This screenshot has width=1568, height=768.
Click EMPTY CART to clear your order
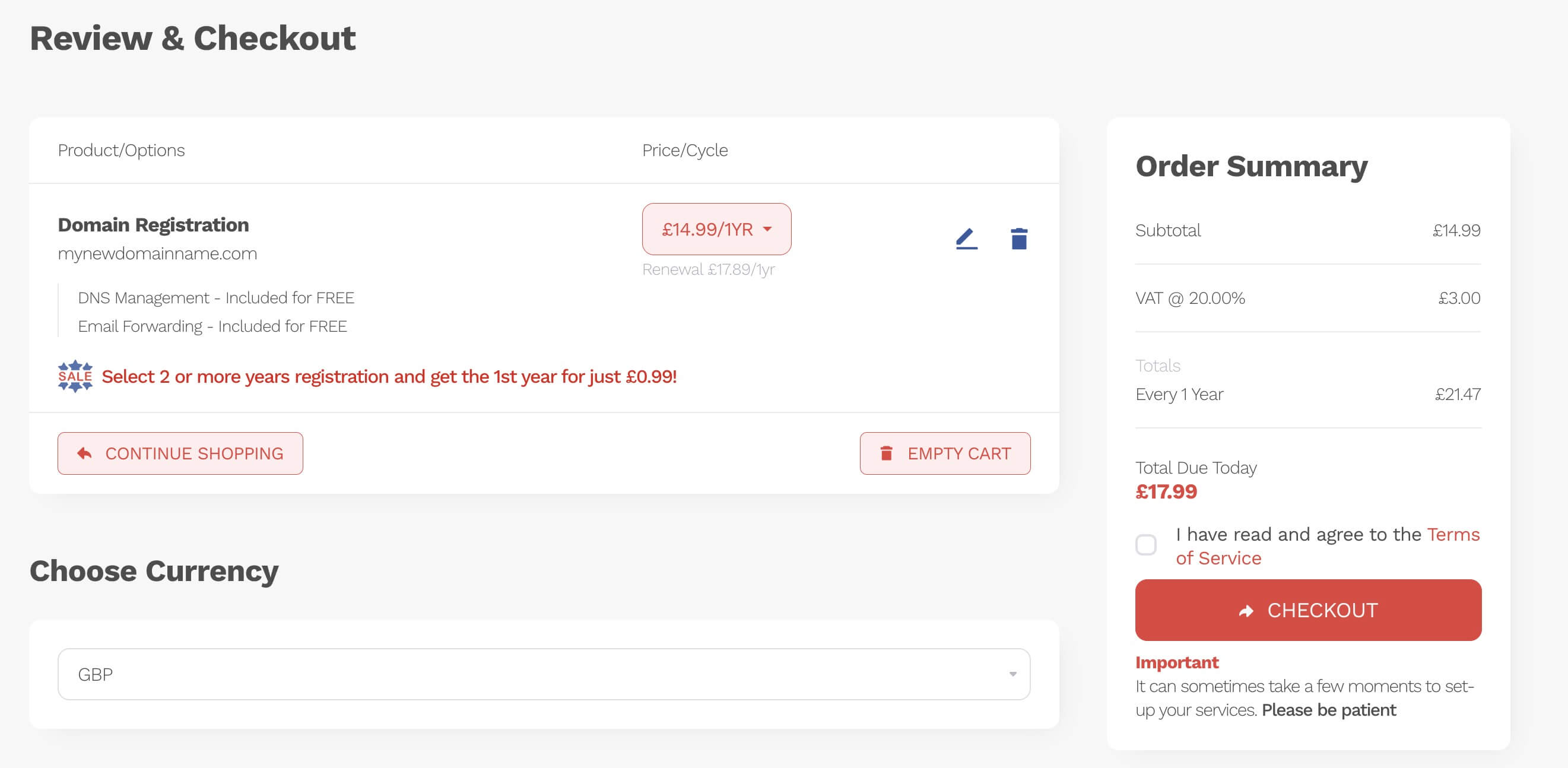[x=945, y=453]
